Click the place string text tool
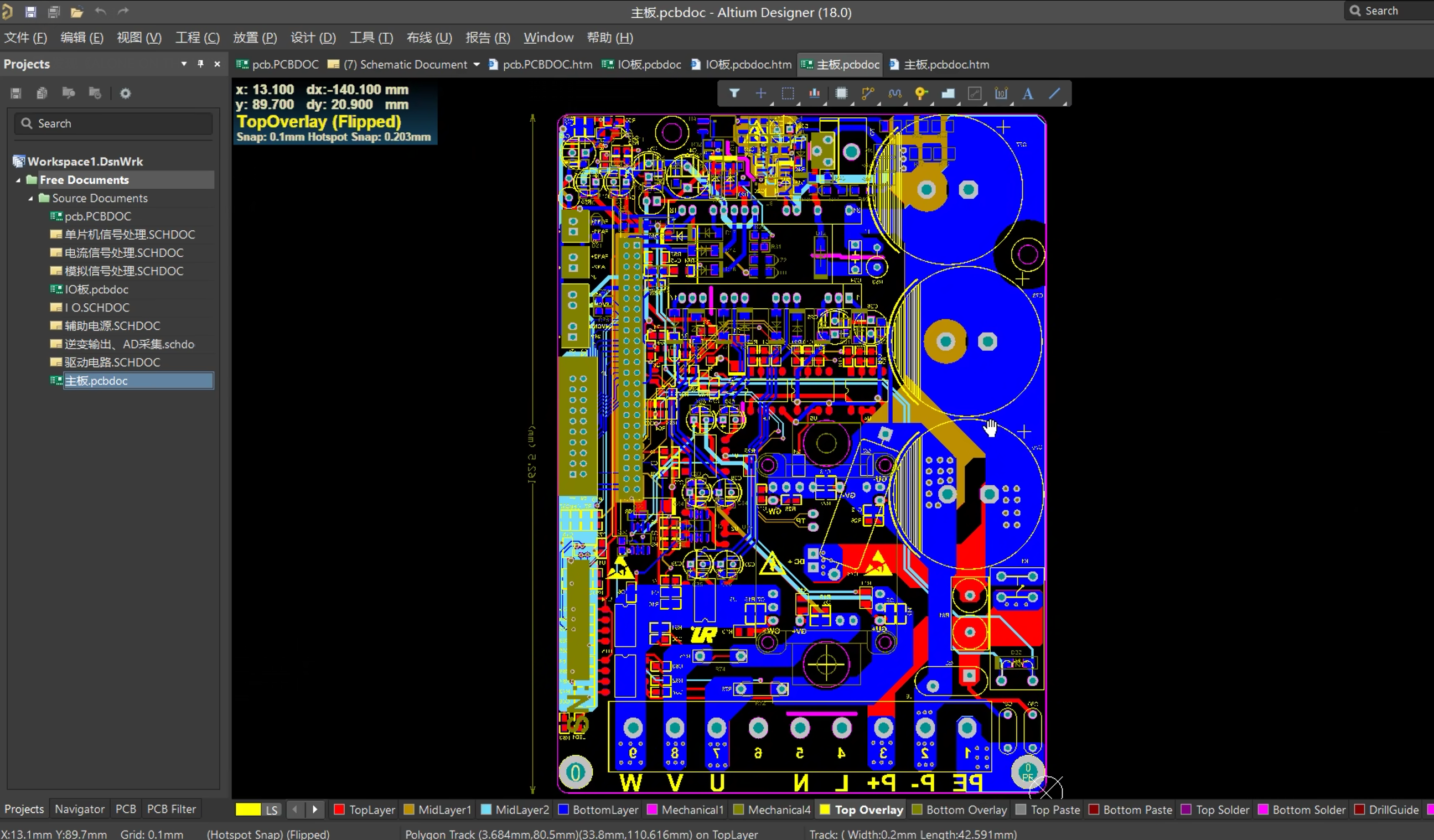 click(x=1028, y=94)
